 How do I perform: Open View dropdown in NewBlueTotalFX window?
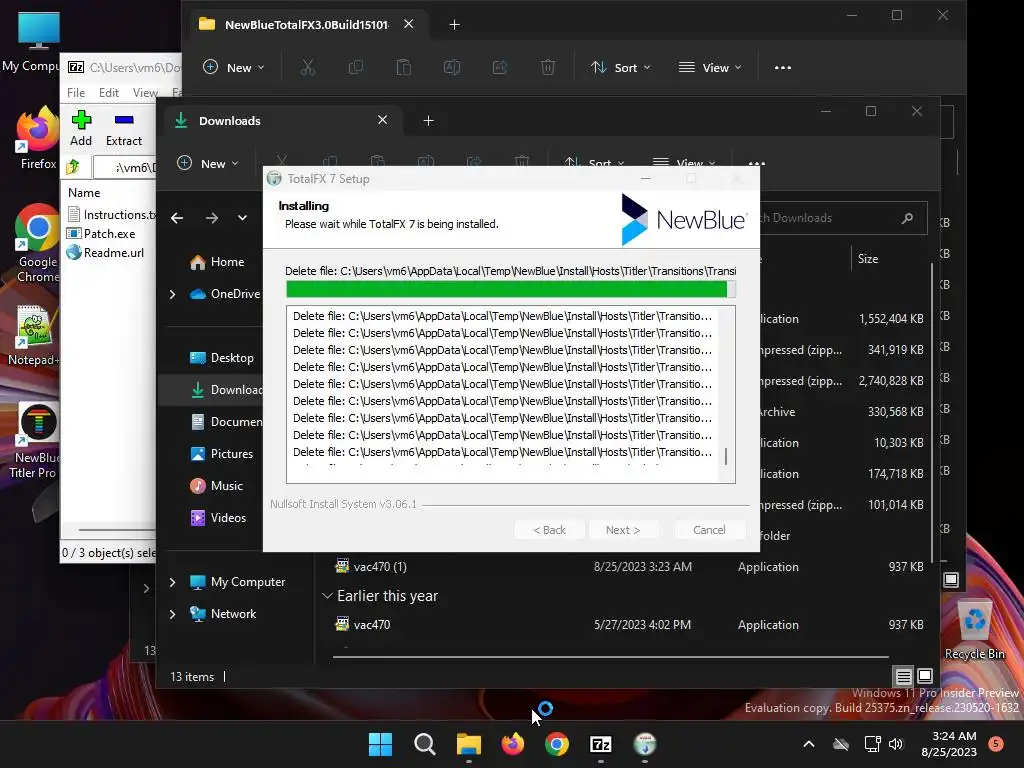[x=710, y=67]
